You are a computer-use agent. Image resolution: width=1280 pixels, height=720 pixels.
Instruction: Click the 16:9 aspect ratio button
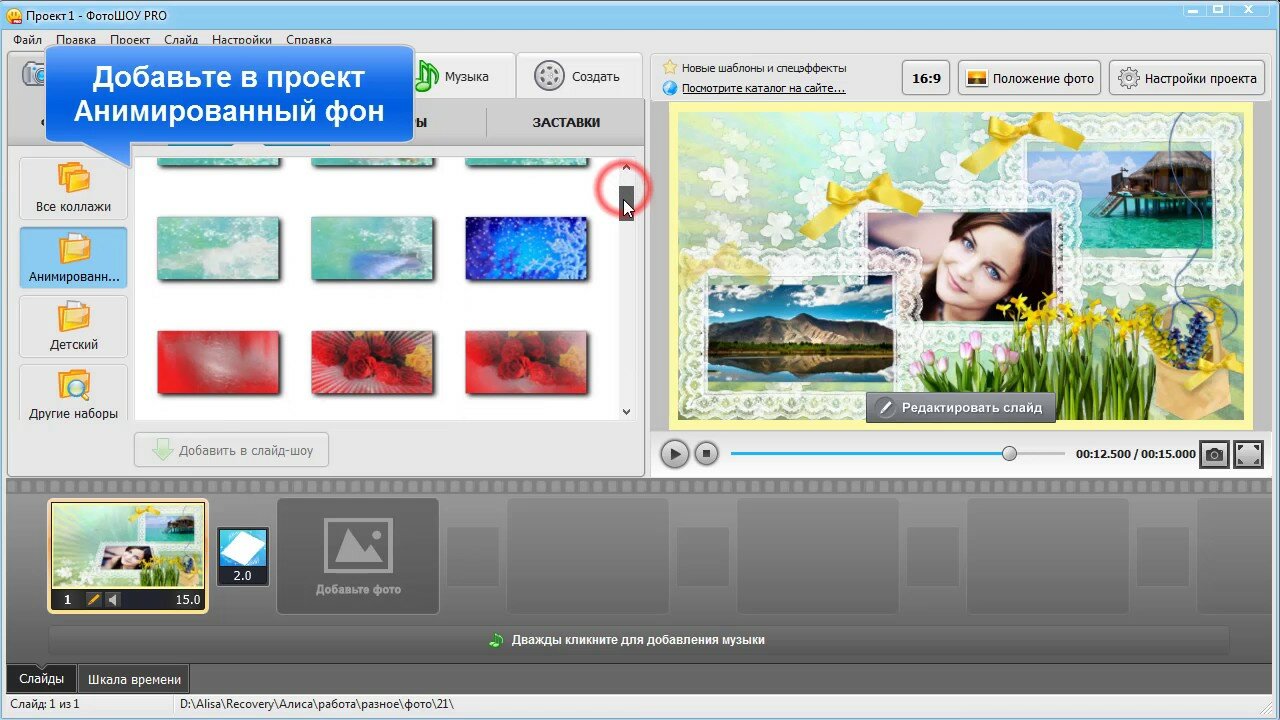click(x=926, y=78)
